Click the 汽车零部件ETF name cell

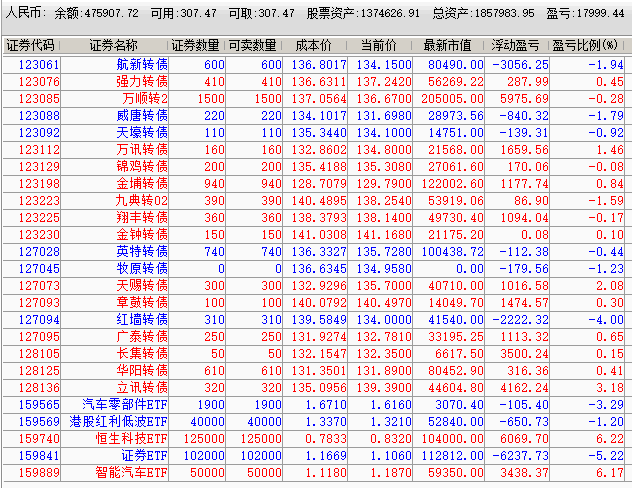point(125,405)
